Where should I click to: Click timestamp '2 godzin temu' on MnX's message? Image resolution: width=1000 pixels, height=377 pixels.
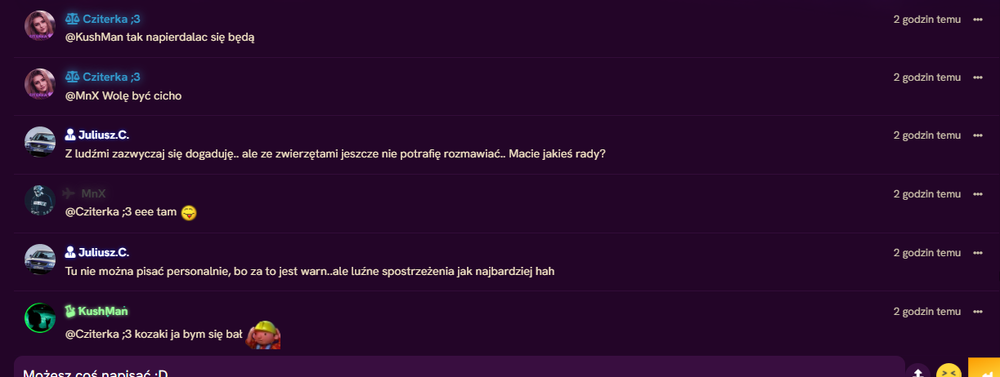tap(927, 194)
